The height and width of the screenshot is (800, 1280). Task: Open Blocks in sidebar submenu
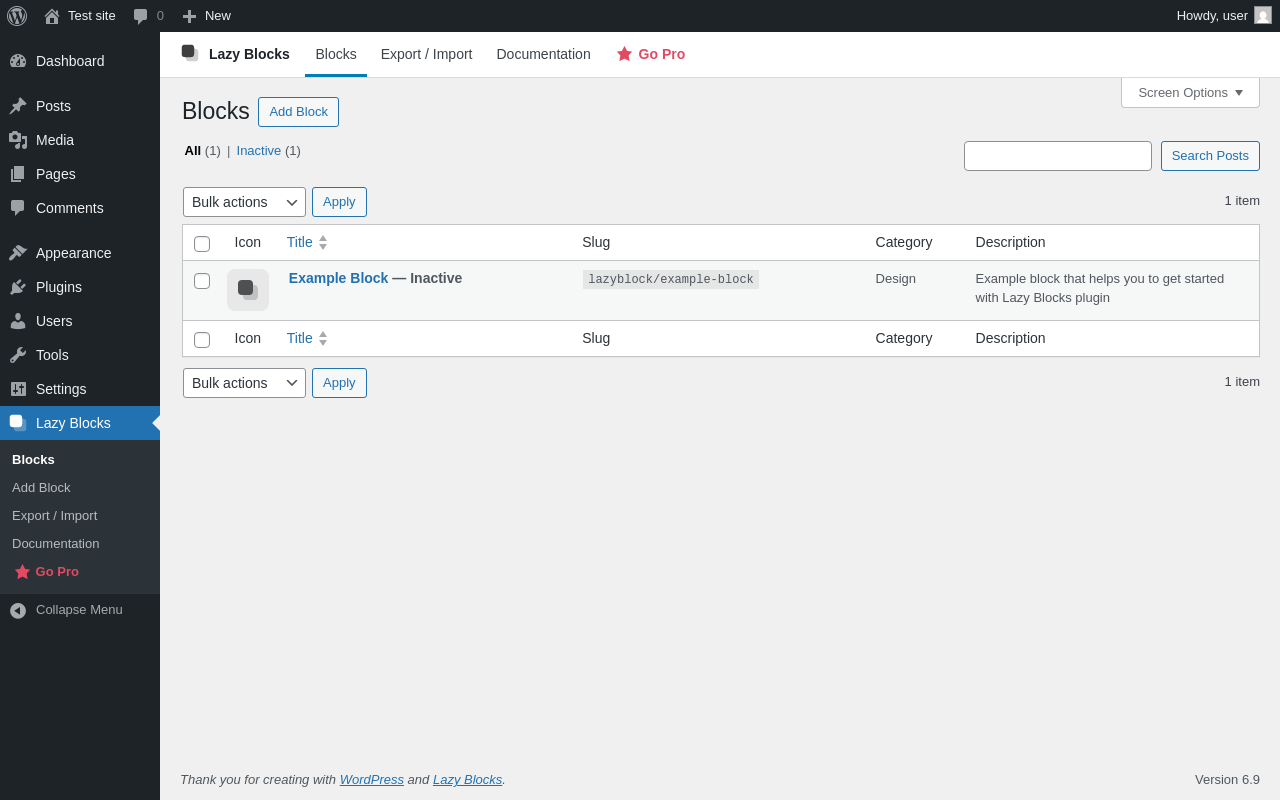click(34, 460)
